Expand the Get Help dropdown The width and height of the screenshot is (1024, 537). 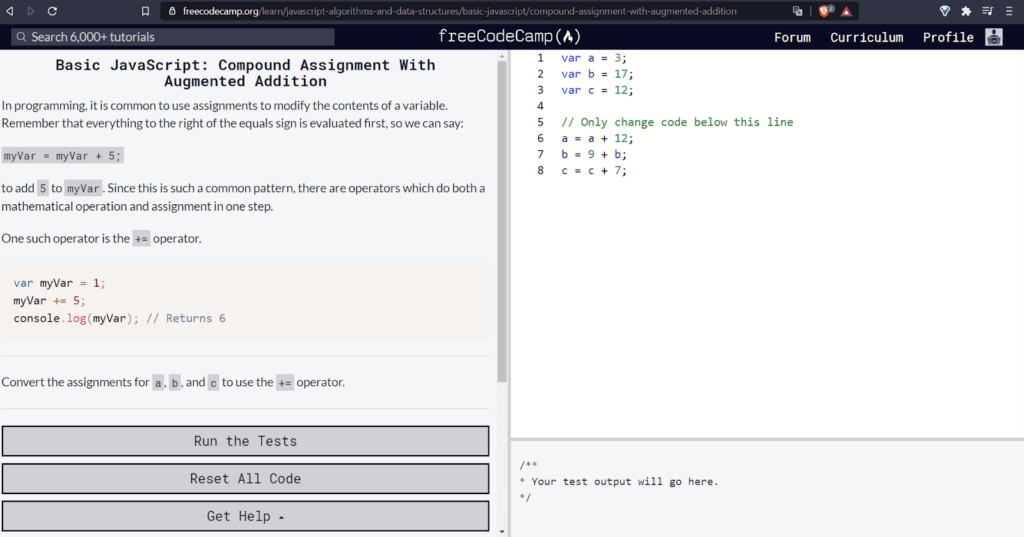tap(245, 516)
